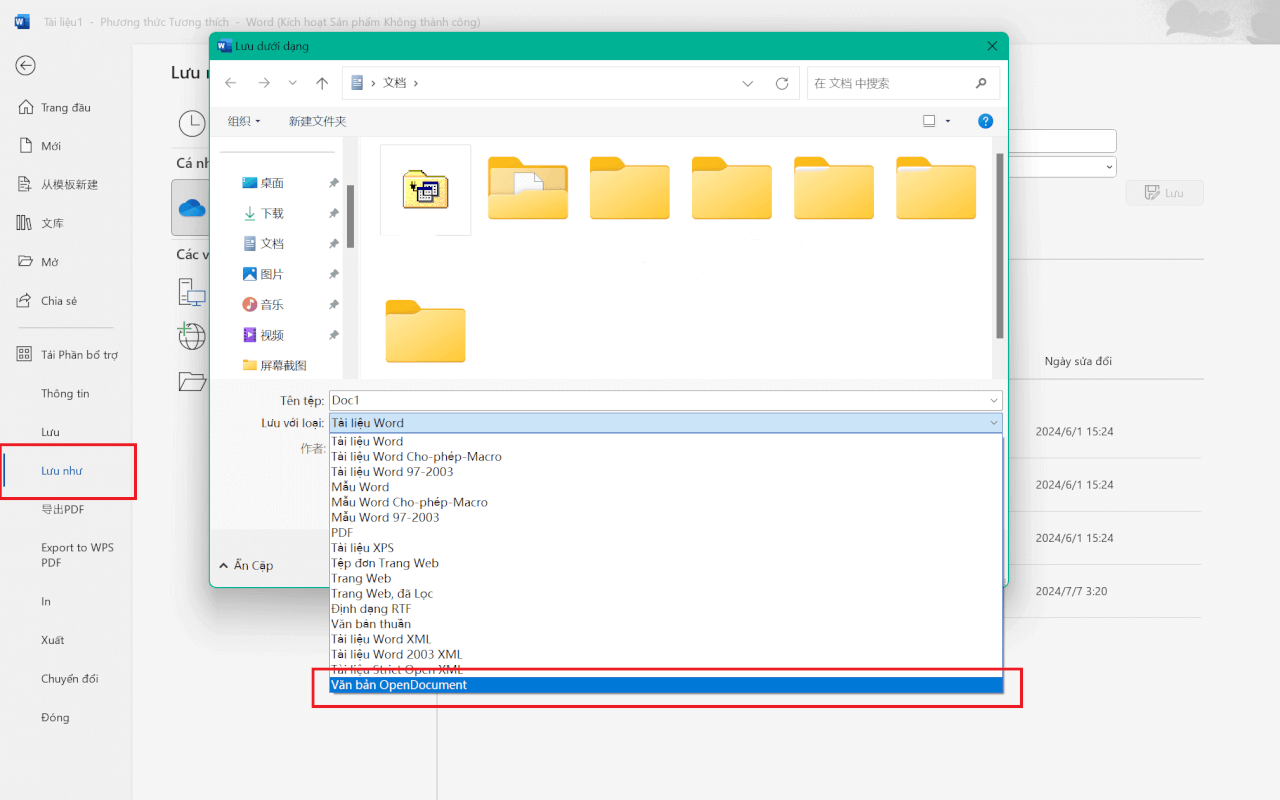The height and width of the screenshot is (800, 1280).
Task: Click 新建文件夹 new folder button
Action: pyautogui.click(x=317, y=121)
